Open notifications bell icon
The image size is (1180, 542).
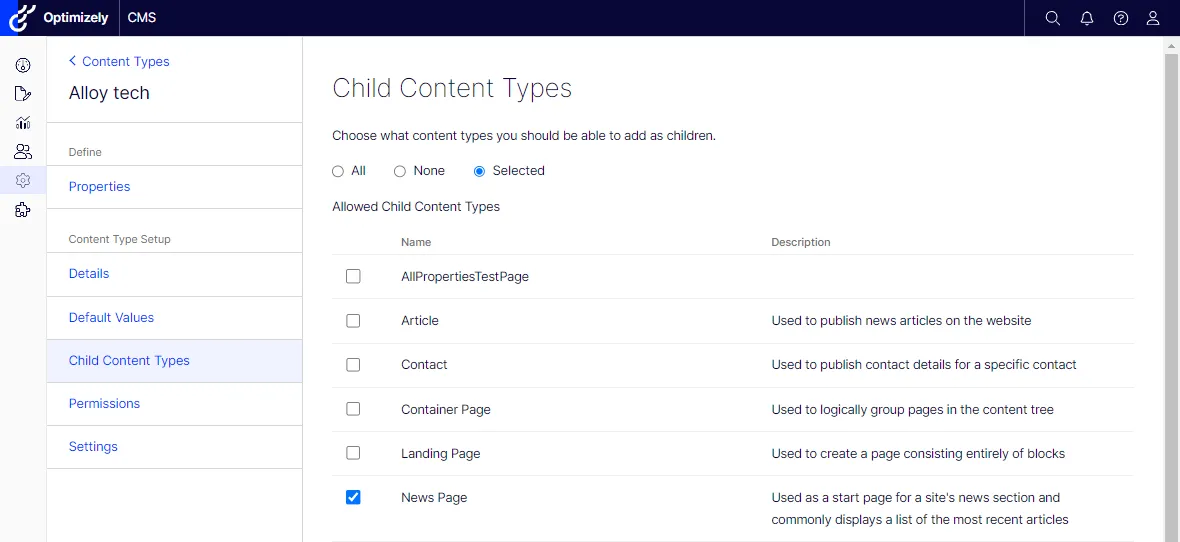pyautogui.click(x=1087, y=18)
